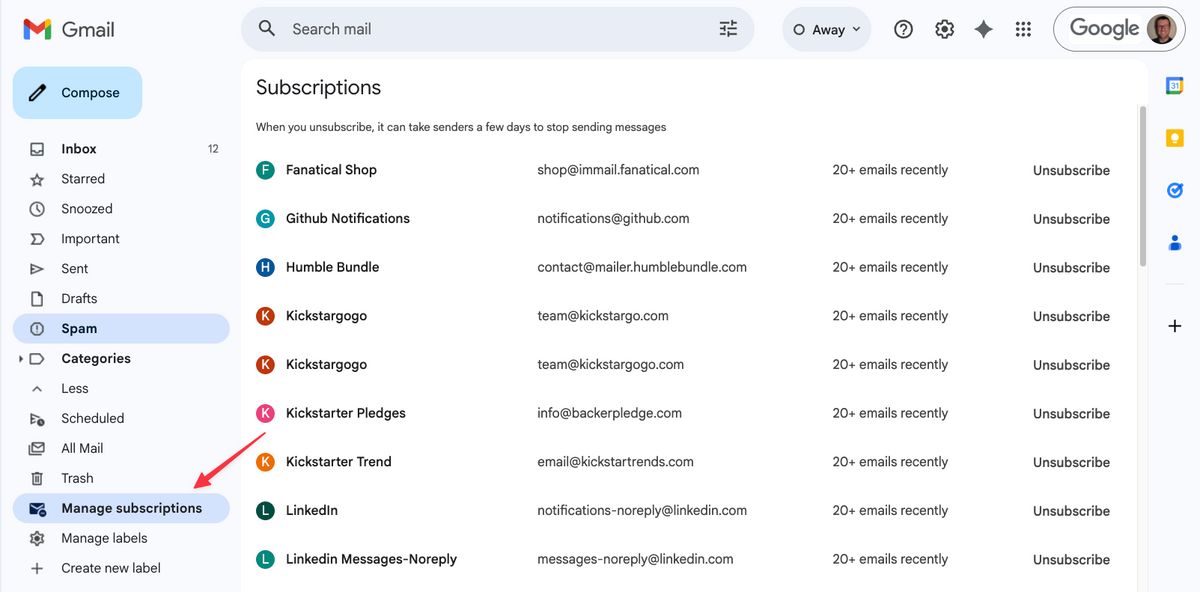Expand the Categories section
Screen dimensions: 1200x592
(20, 358)
